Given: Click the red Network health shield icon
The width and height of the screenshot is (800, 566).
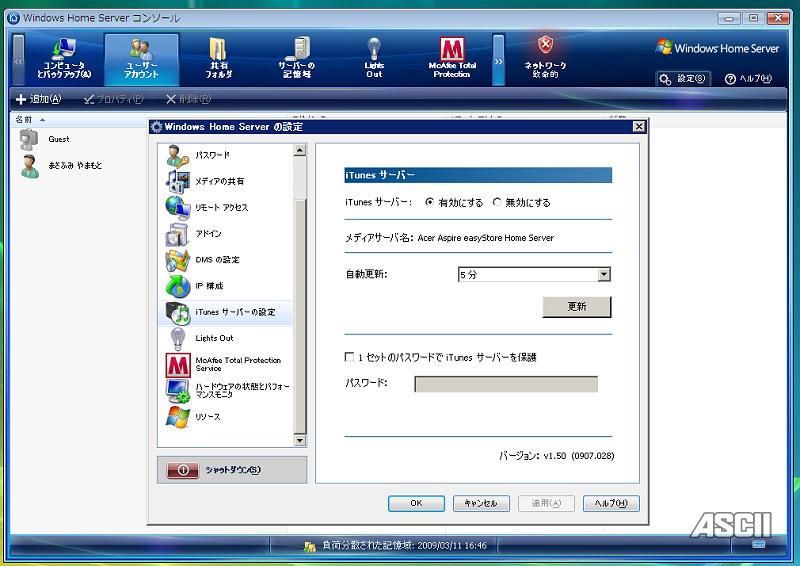Looking at the screenshot, I should pyautogui.click(x=545, y=45).
